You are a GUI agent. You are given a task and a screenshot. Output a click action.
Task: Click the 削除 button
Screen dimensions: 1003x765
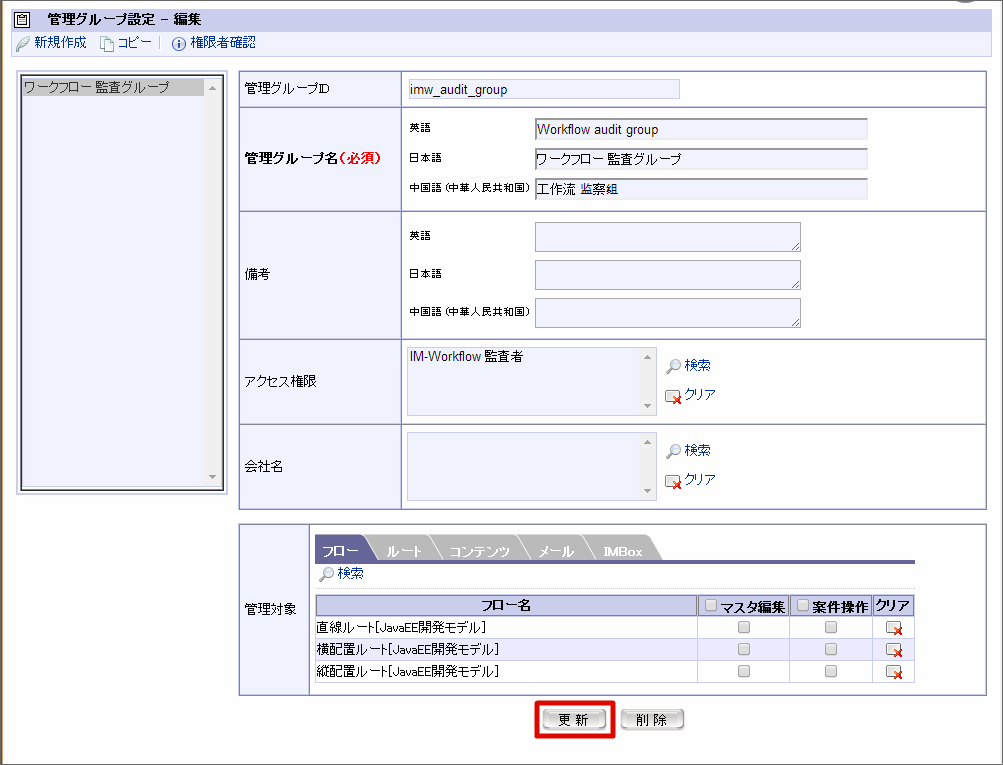click(x=652, y=720)
